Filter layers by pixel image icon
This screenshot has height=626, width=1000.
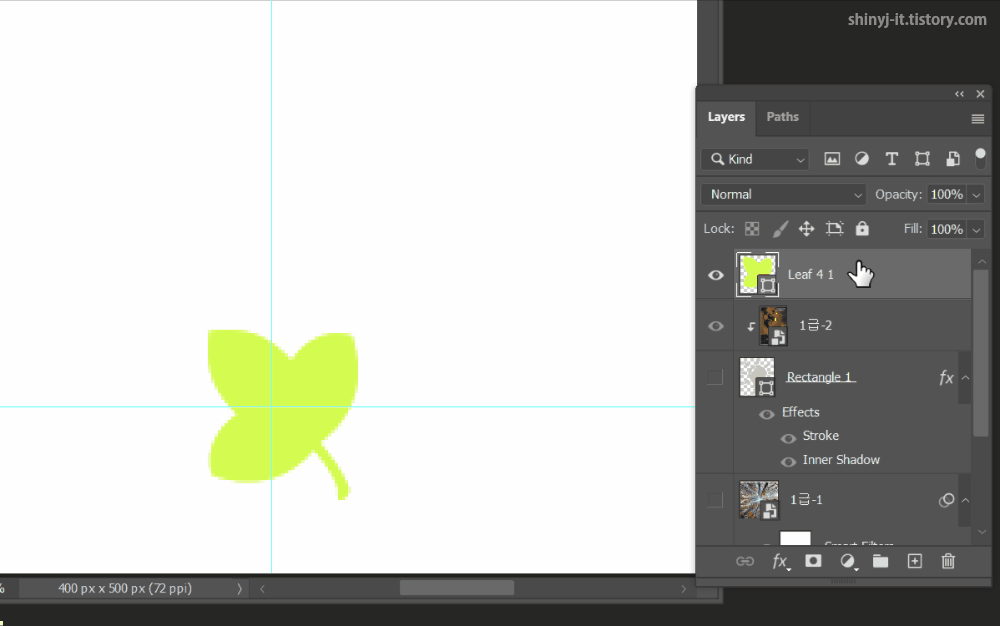coord(832,159)
